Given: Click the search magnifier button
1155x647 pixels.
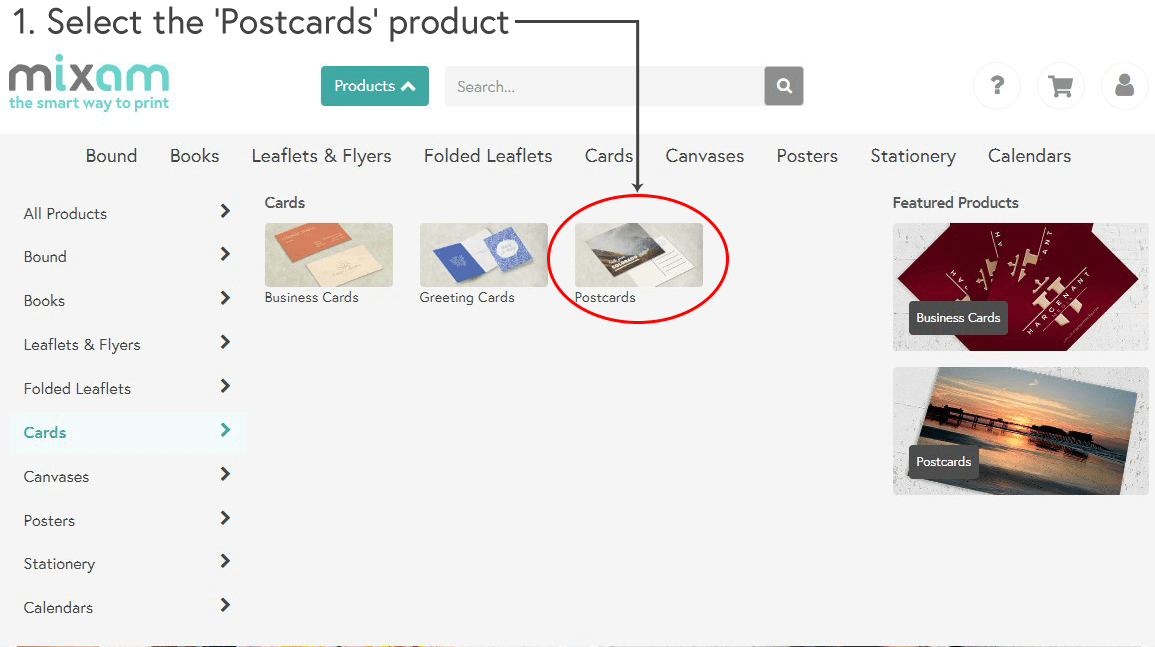Looking at the screenshot, I should point(784,86).
